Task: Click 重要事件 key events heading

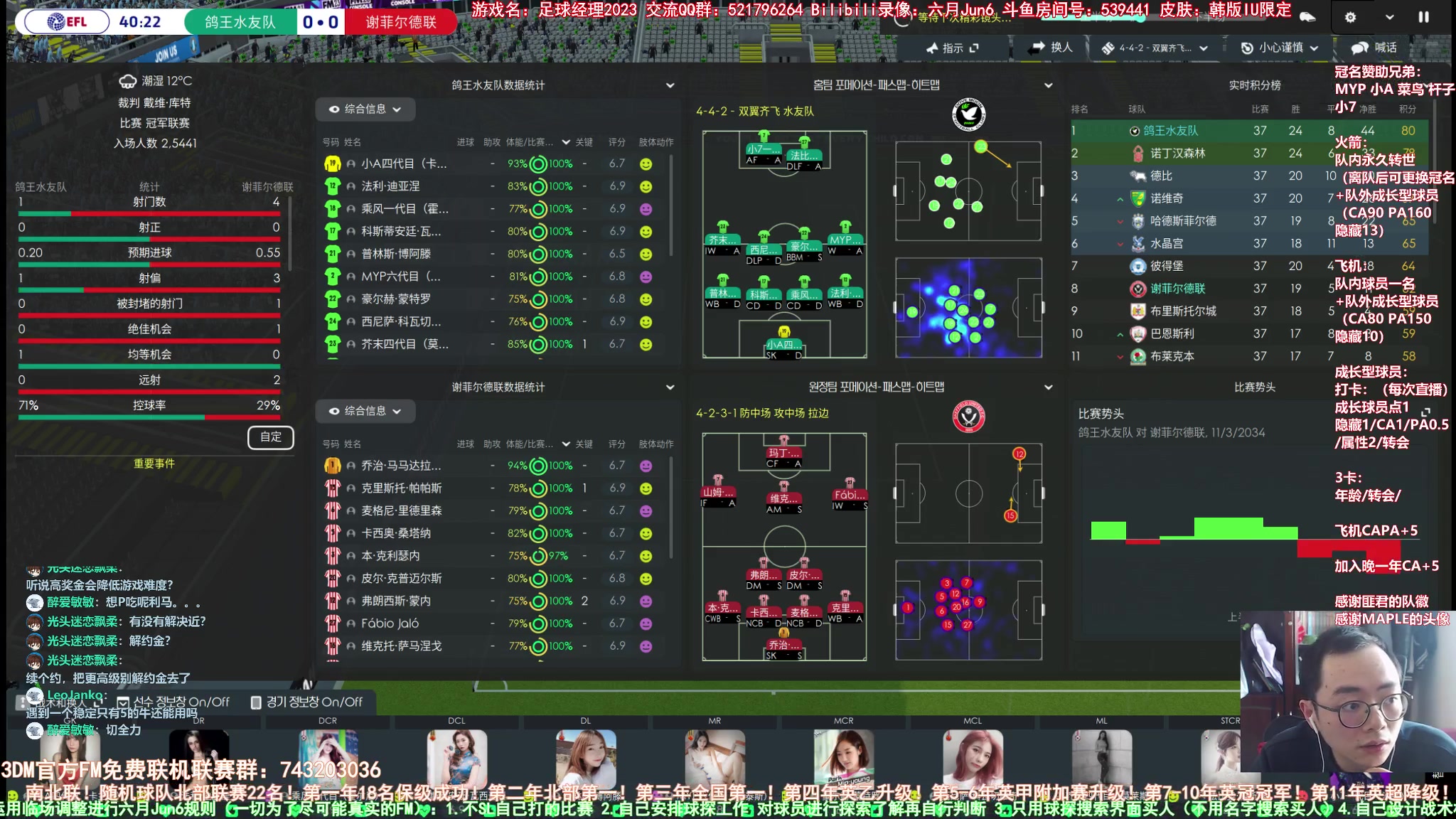Action: tap(154, 464)
